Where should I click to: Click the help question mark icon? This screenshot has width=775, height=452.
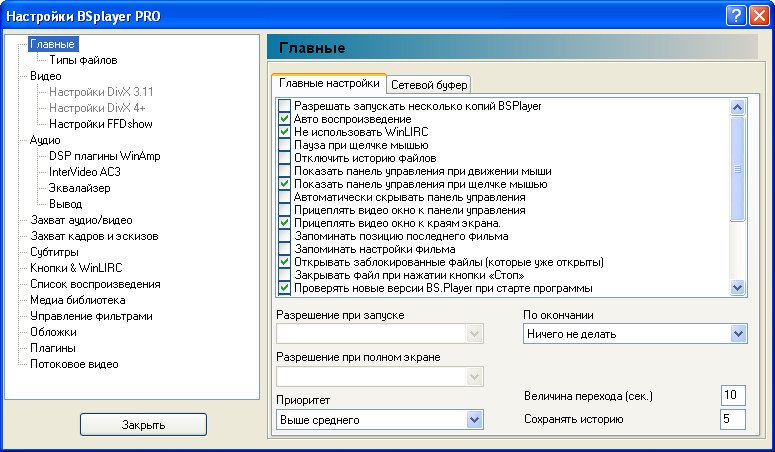point(735,14)
